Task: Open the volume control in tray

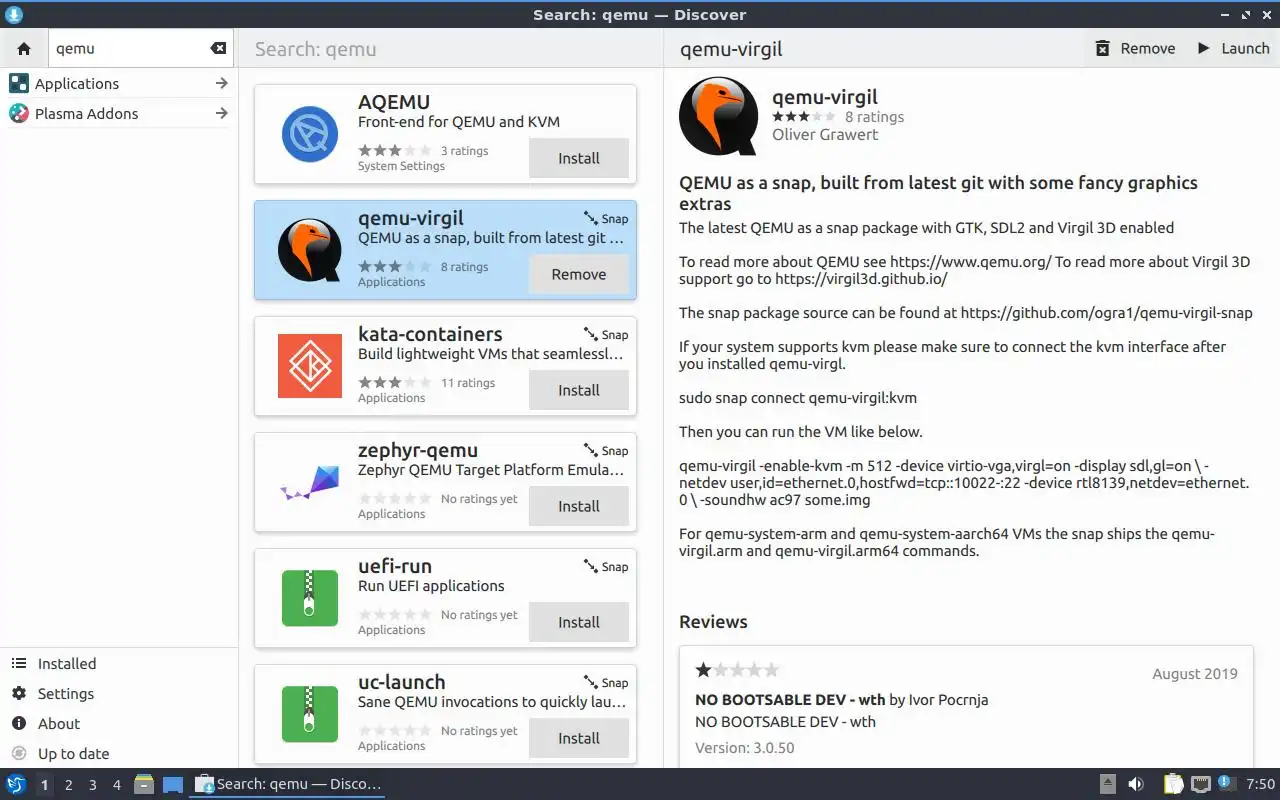Action: tap(1135, 784)
